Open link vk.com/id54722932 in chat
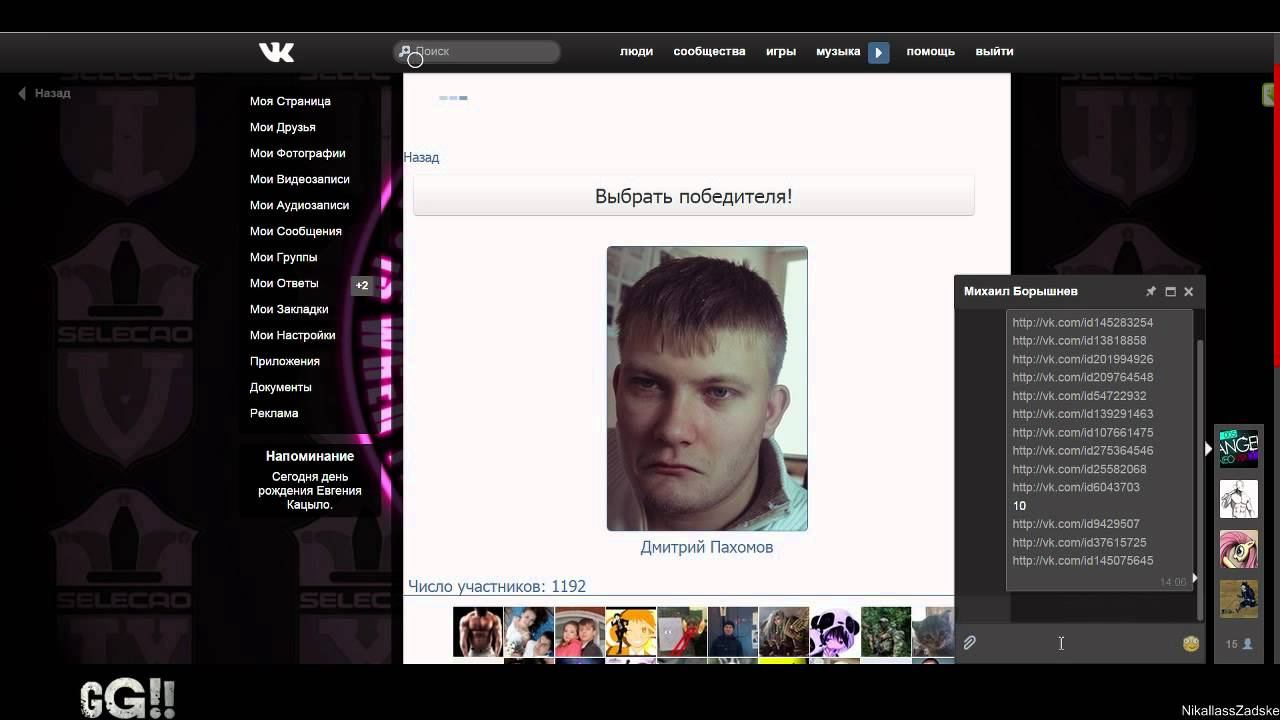This screenshot has width=1280, height=720. (x=1079, y=396)
